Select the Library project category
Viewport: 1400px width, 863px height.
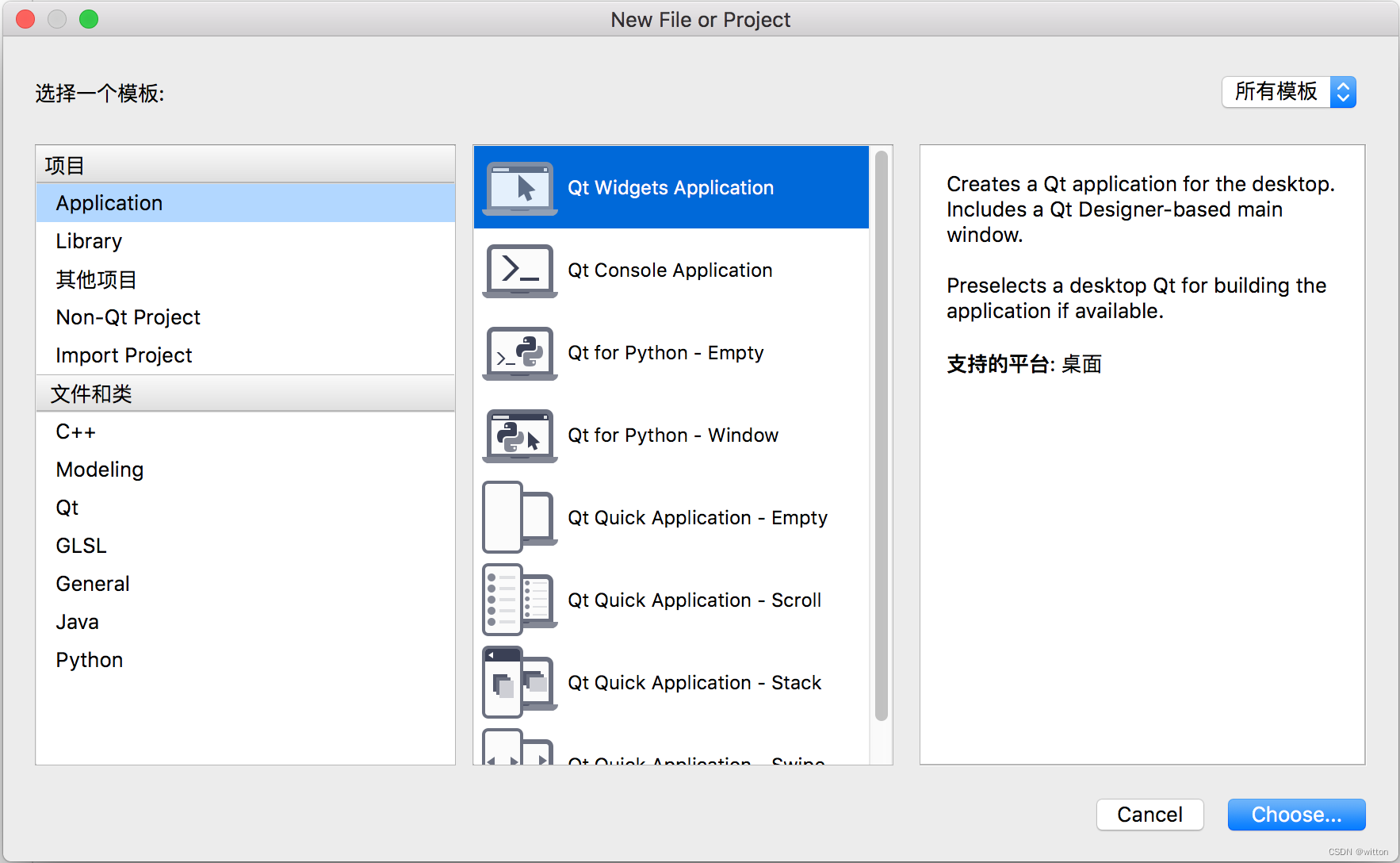[x=89, y=241]
